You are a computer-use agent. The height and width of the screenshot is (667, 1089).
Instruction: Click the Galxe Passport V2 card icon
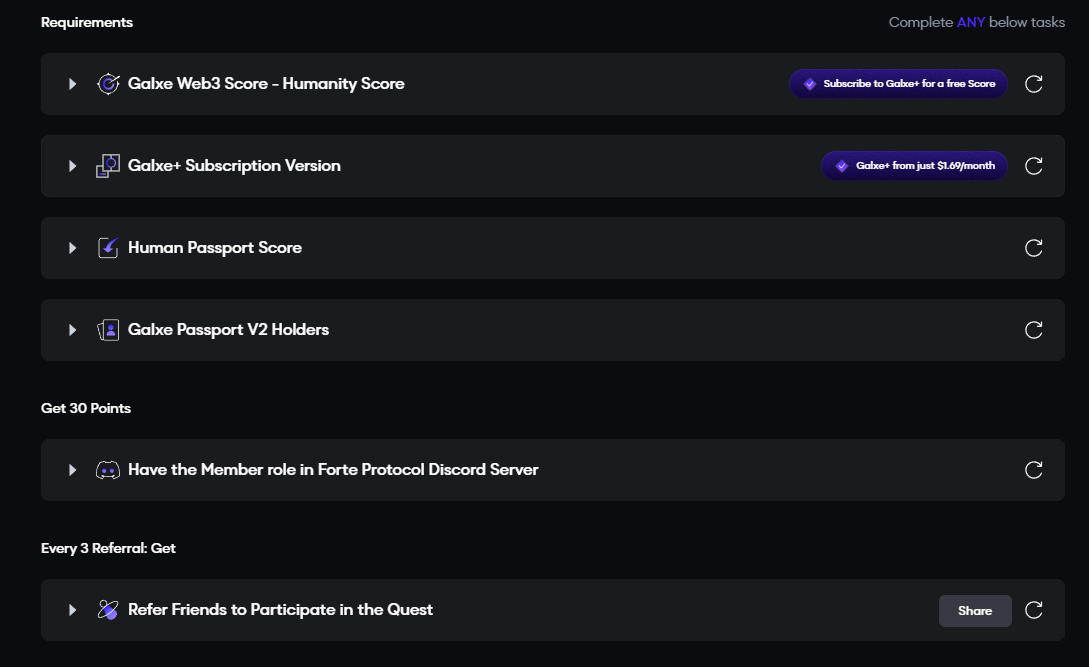click(108, 330)
